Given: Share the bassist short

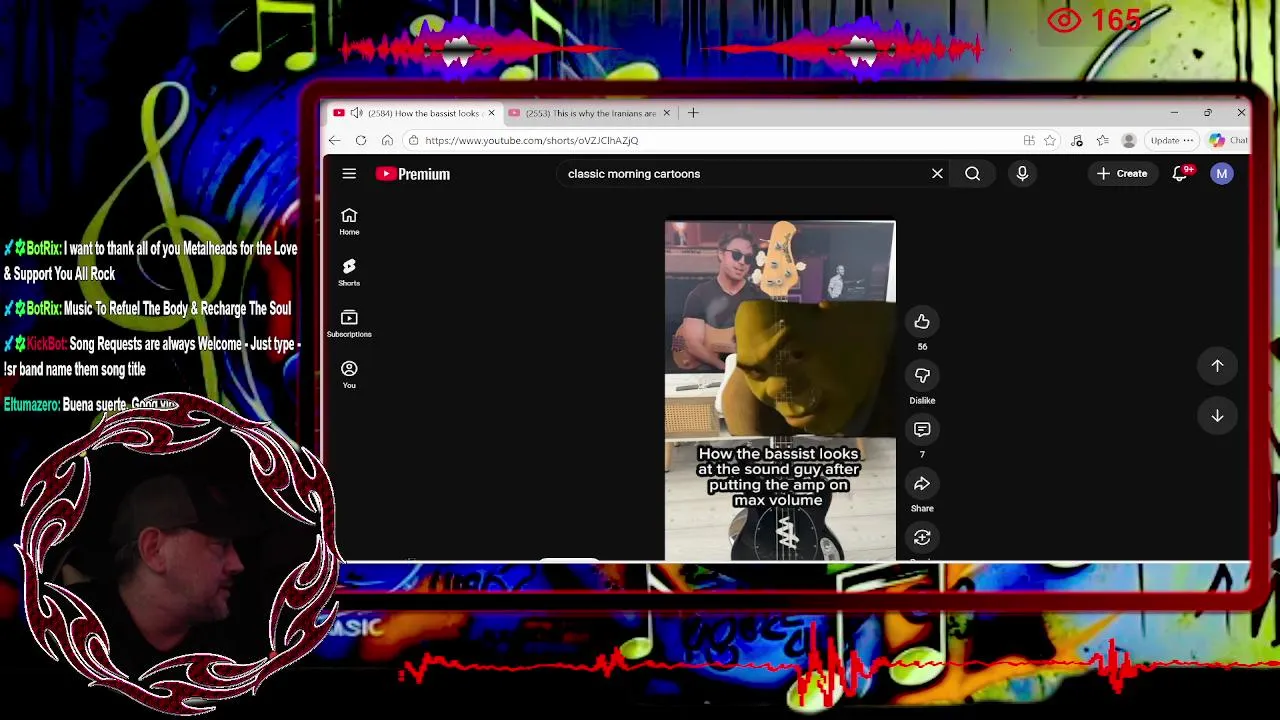Looking at the screenshot, I should 922,484.
